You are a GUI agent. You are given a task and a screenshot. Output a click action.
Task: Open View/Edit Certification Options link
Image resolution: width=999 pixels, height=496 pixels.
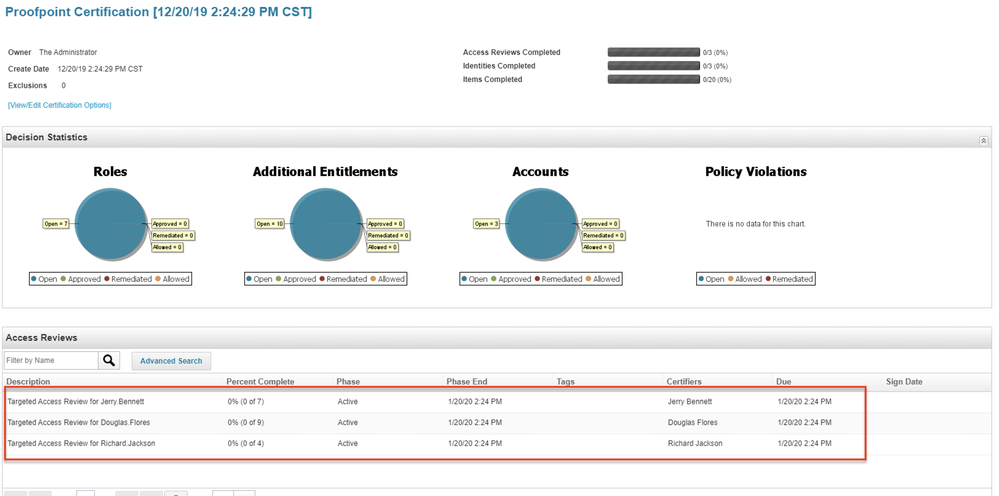click(x=60, y=105)
